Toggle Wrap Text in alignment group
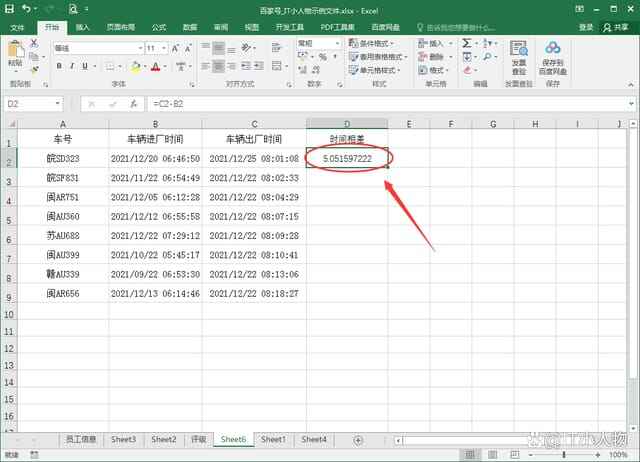640x462 pixels. click(x=276, y=44)
